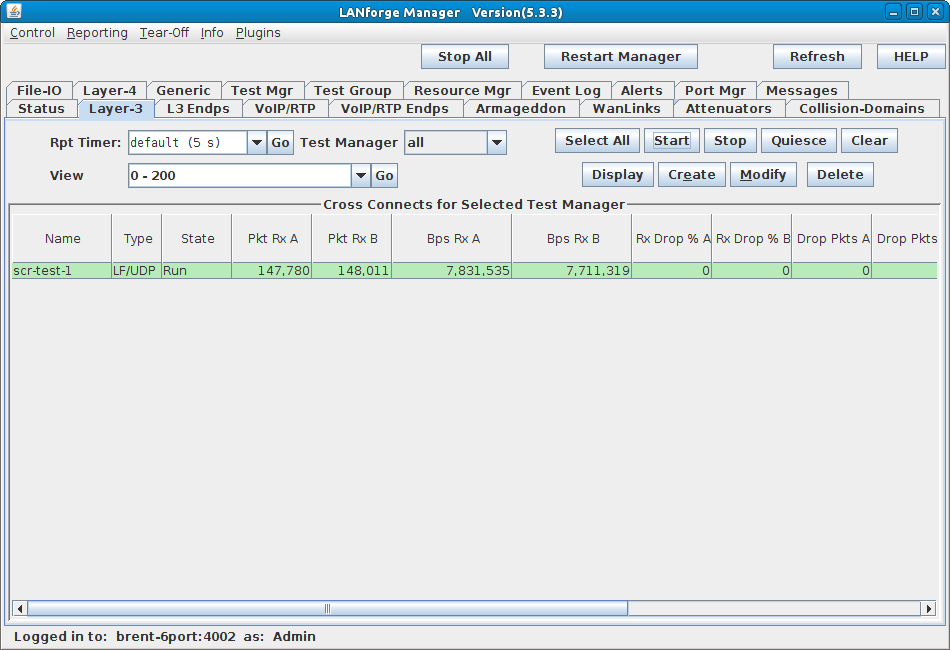The image size is (950, 650).
Task: Click the 7,831,535 Bps Rx A cell
Action: pyautogui.click(x=452, y=271)
